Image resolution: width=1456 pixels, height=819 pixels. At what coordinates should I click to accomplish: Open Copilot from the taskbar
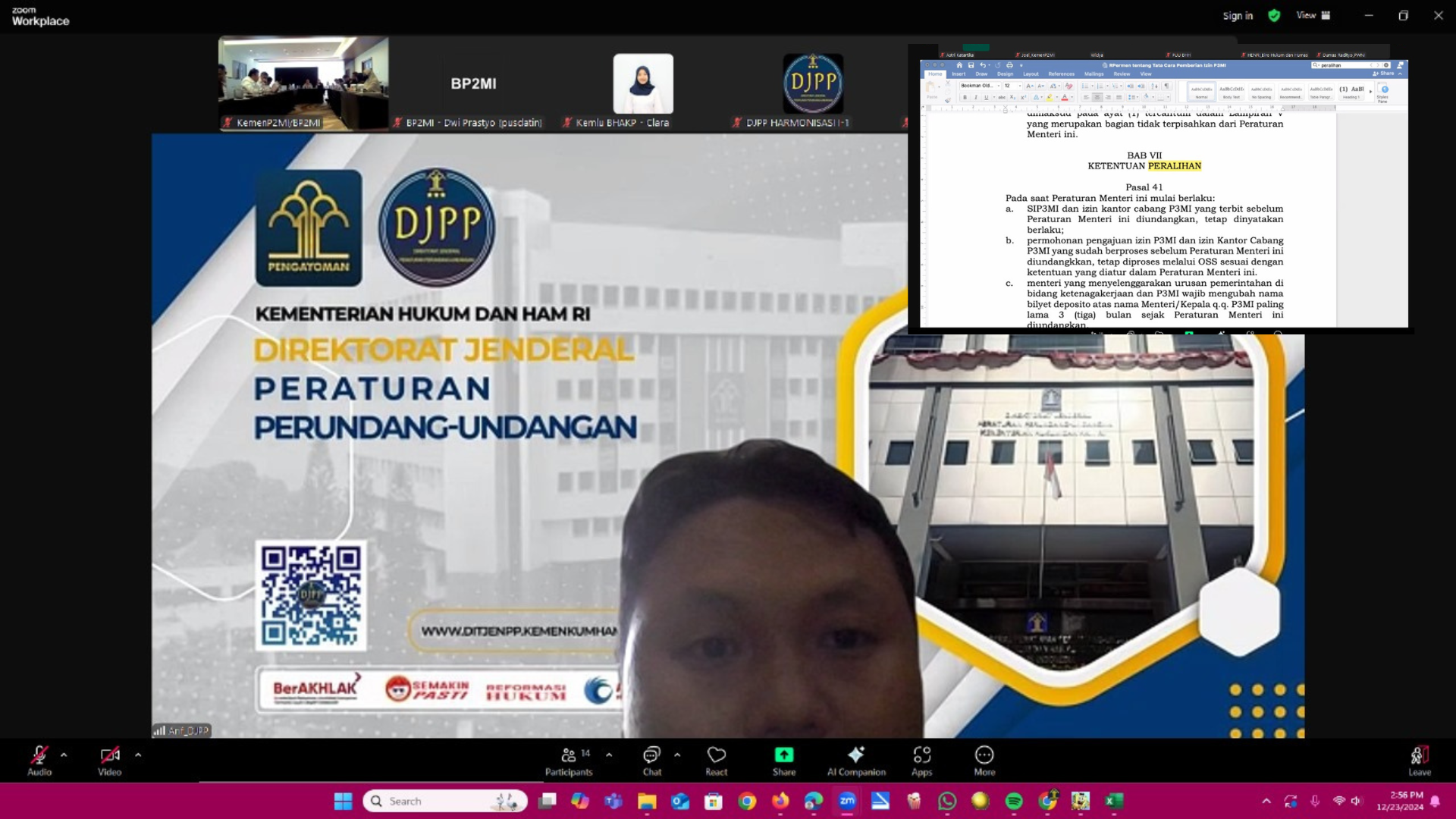coord(580,801)
